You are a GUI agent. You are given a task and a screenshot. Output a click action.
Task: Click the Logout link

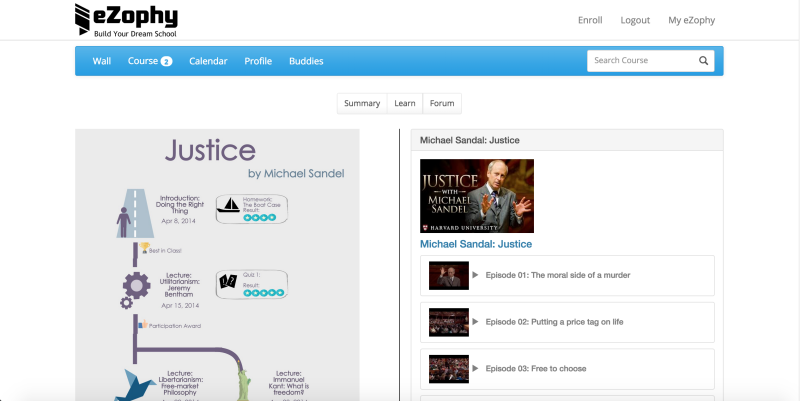click(x=635, y=20)
